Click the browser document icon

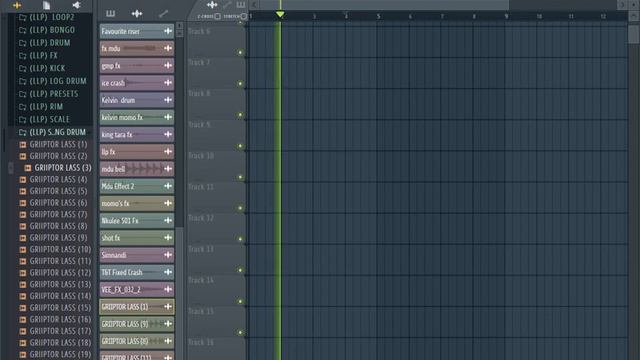pos(46,5)
